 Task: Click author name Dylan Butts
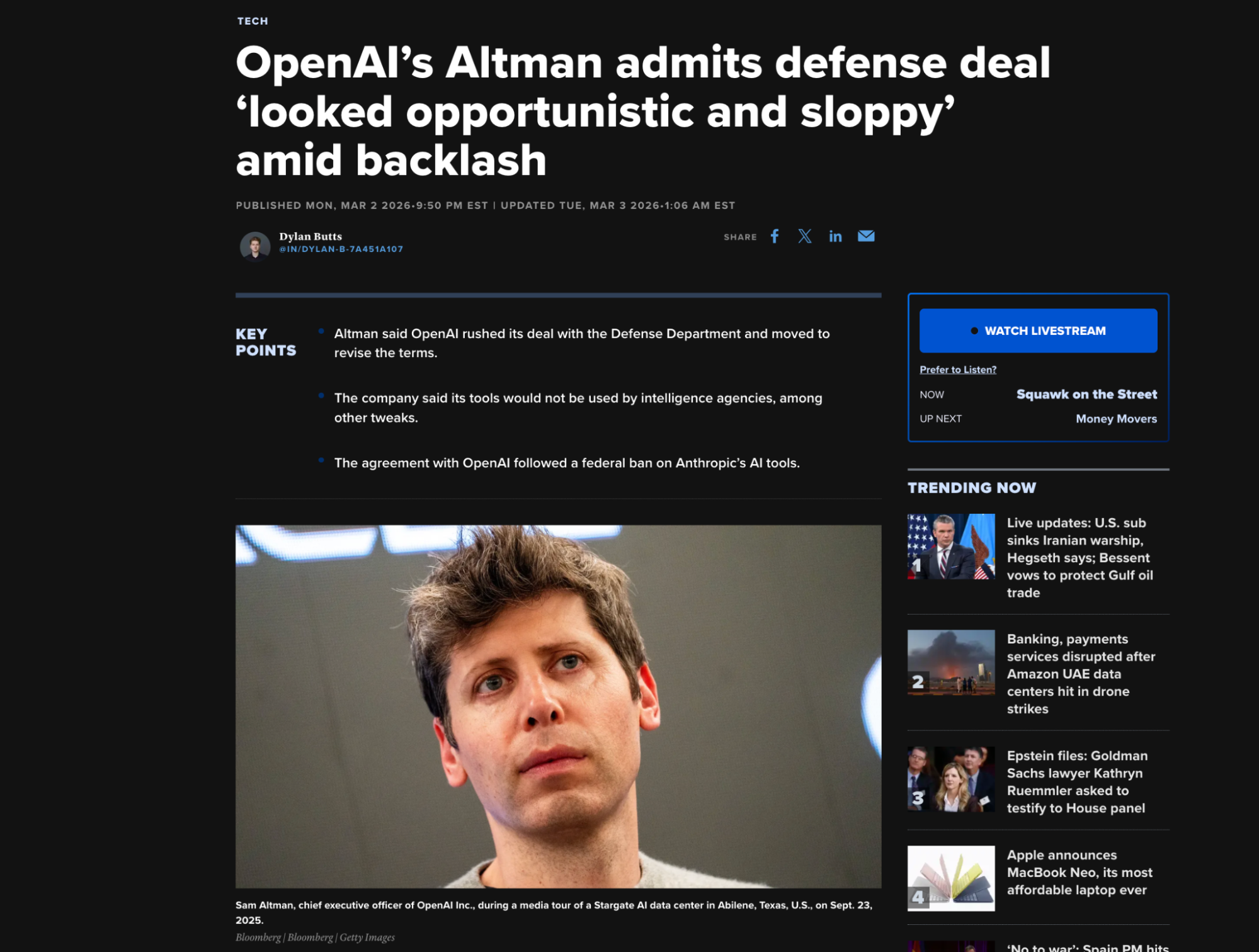coord(310,236)
